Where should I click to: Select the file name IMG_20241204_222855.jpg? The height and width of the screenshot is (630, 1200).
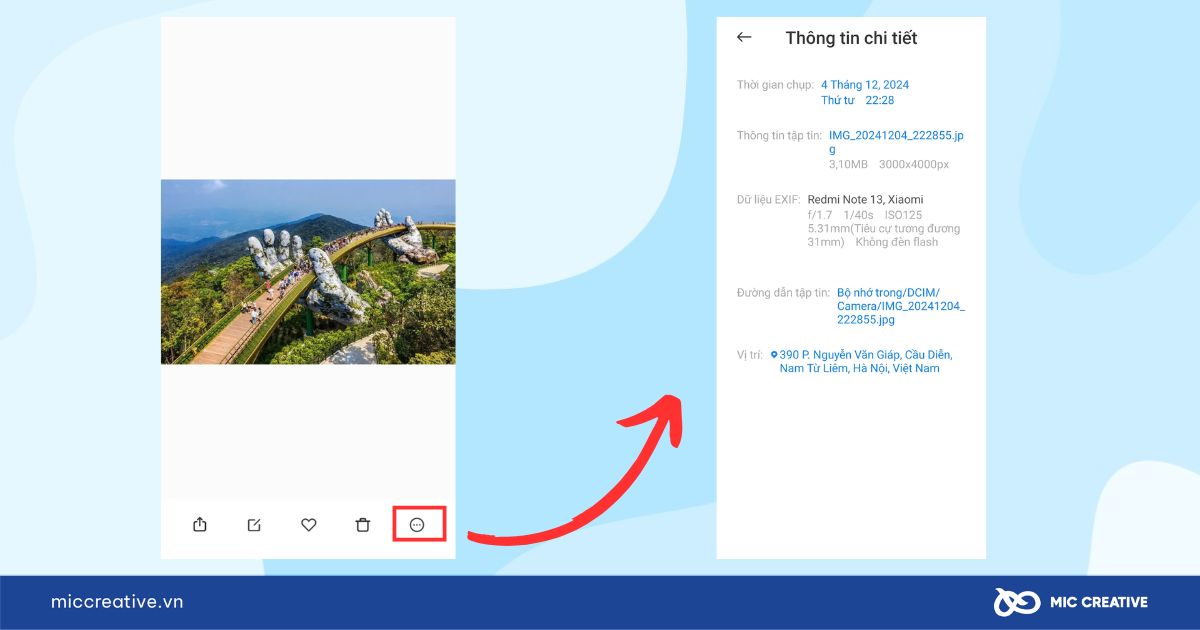click(896, 142)
